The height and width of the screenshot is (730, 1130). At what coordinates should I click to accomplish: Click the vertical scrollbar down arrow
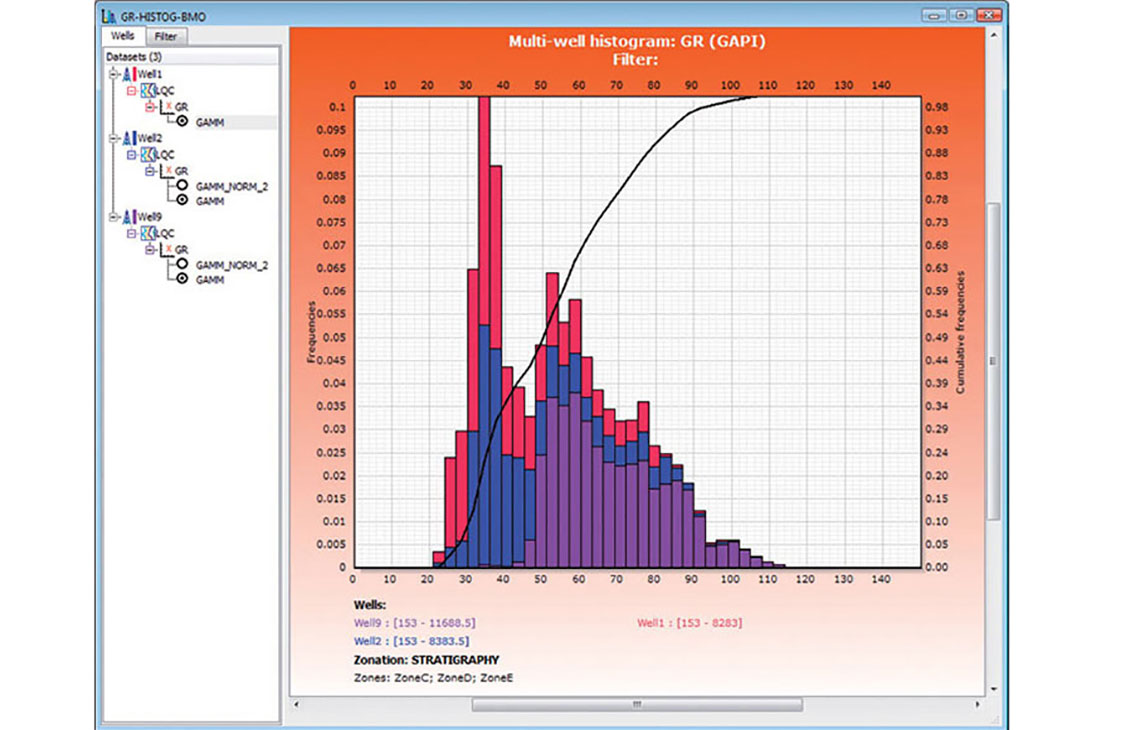pos(994,689)
